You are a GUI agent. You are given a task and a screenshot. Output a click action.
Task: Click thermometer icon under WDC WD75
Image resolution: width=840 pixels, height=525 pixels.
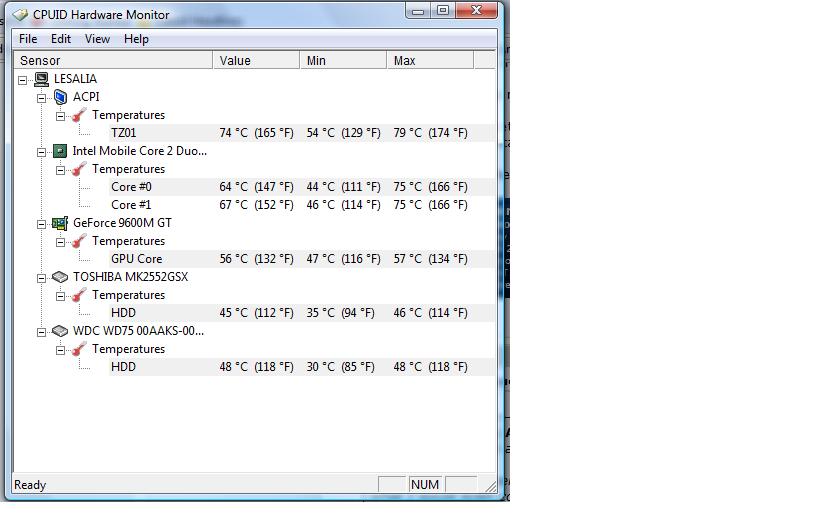click(79, 349)
